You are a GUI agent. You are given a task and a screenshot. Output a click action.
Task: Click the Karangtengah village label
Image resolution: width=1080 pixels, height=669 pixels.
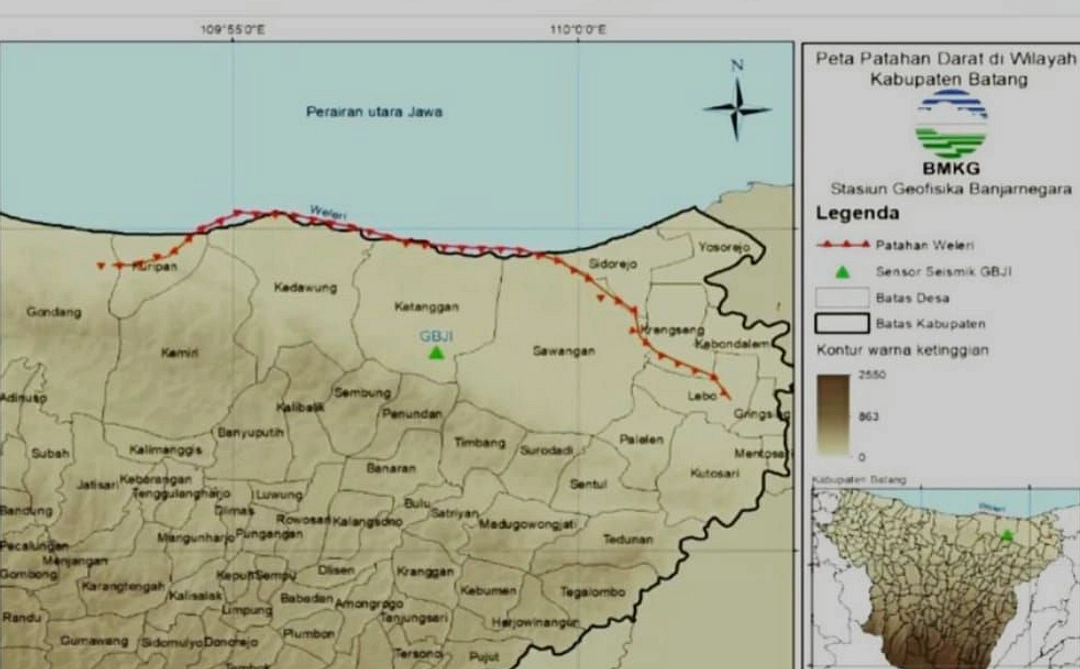tap(123, 587)
